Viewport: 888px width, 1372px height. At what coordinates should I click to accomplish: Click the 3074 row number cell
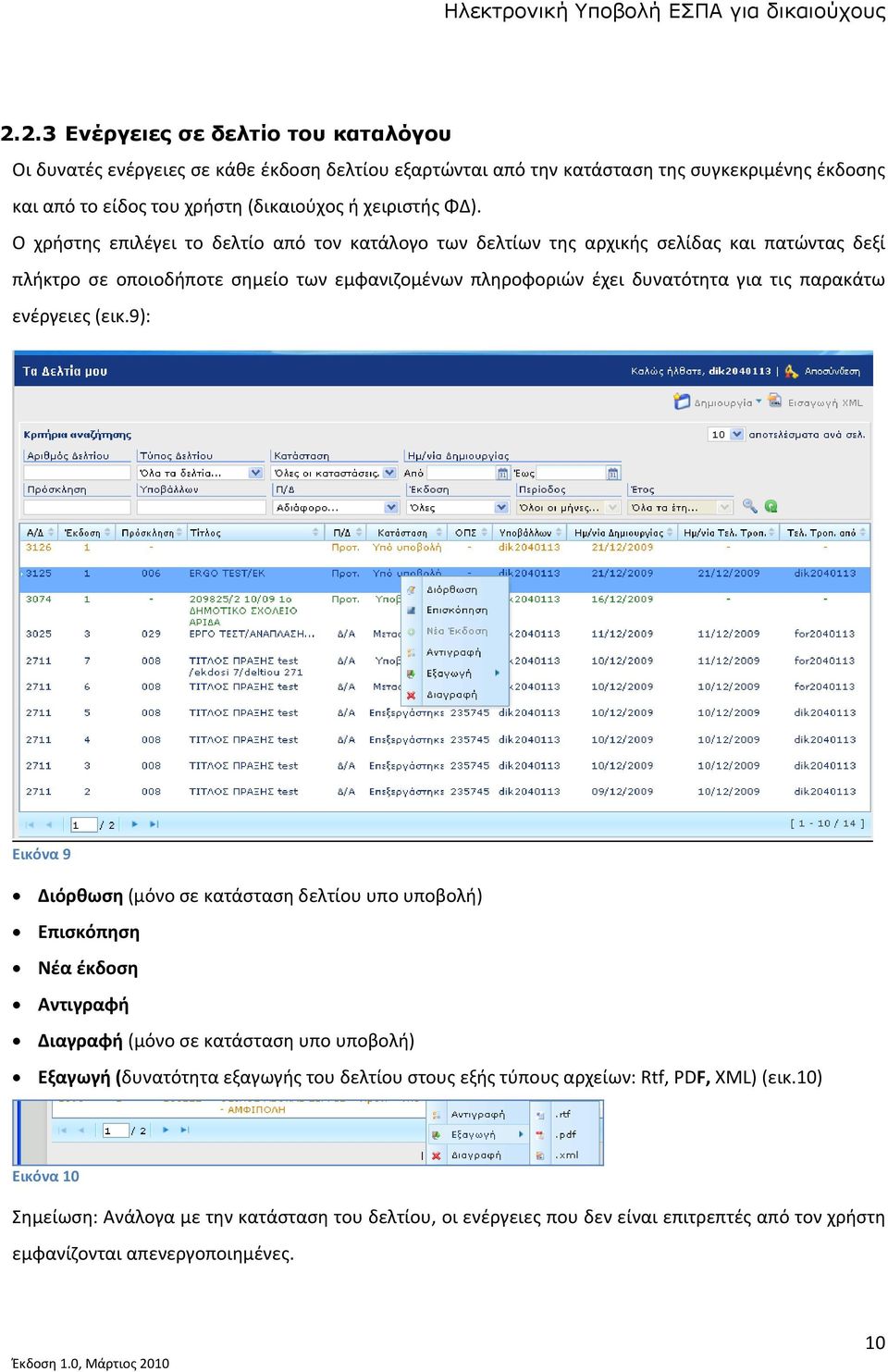(39, 599)
